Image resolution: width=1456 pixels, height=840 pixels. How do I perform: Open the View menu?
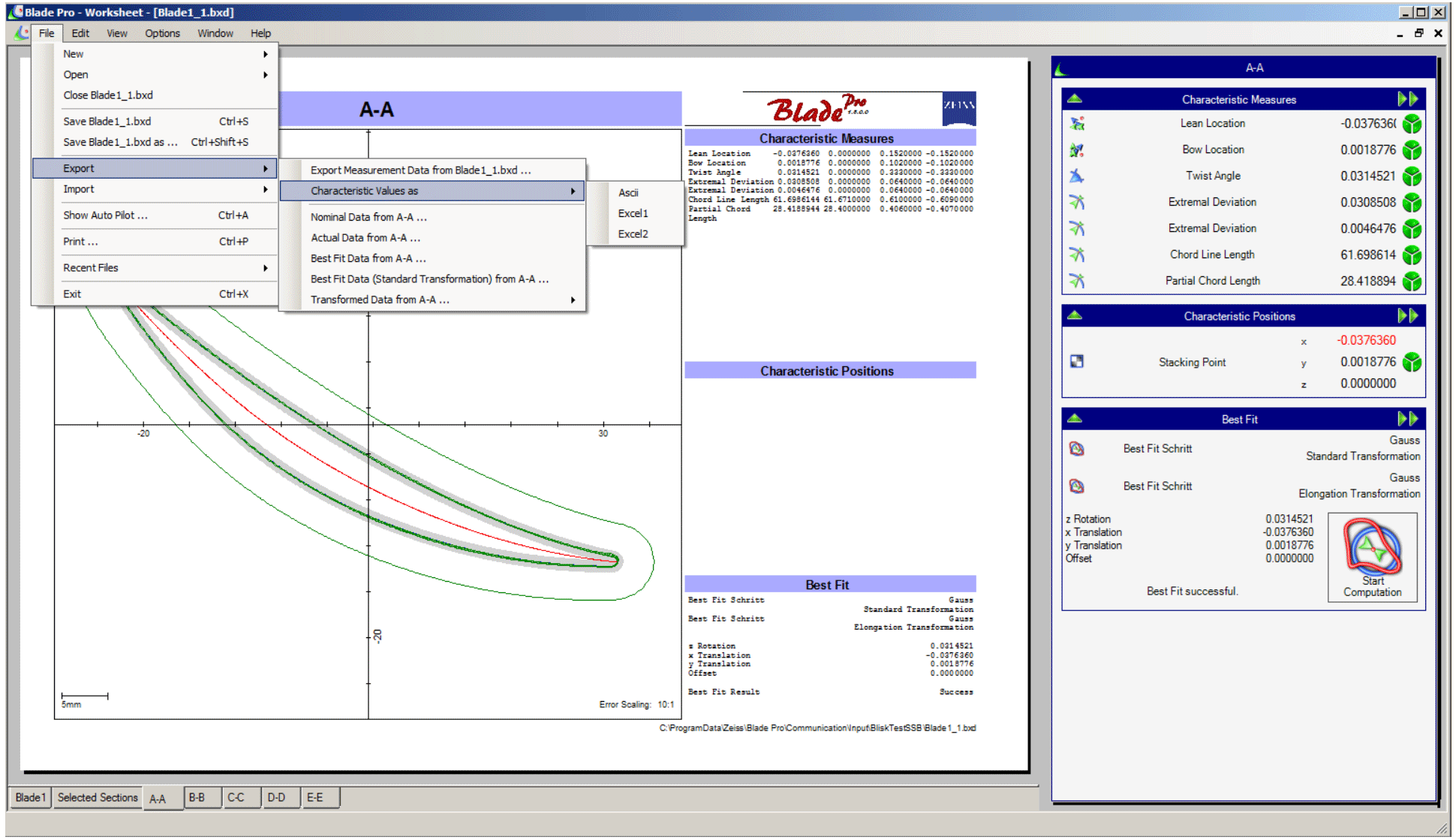coord(116,33)
